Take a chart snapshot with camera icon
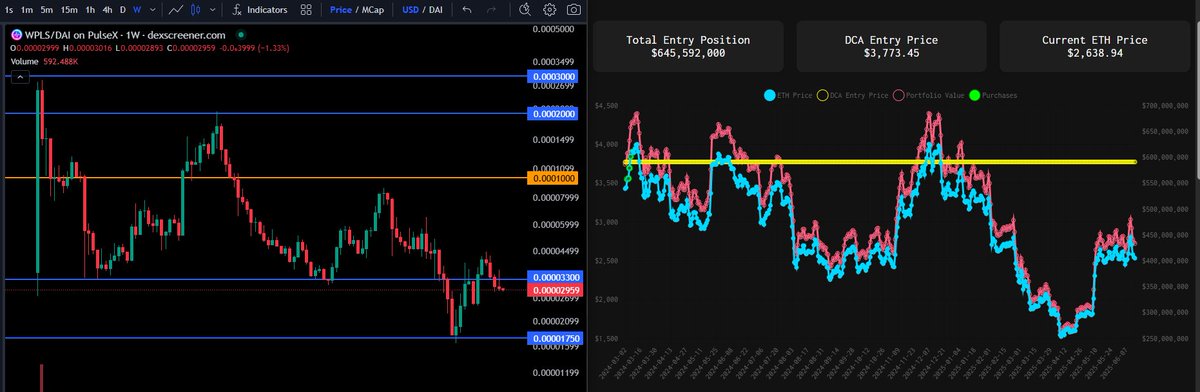1200x392 pixels. (x=573, y=10)
